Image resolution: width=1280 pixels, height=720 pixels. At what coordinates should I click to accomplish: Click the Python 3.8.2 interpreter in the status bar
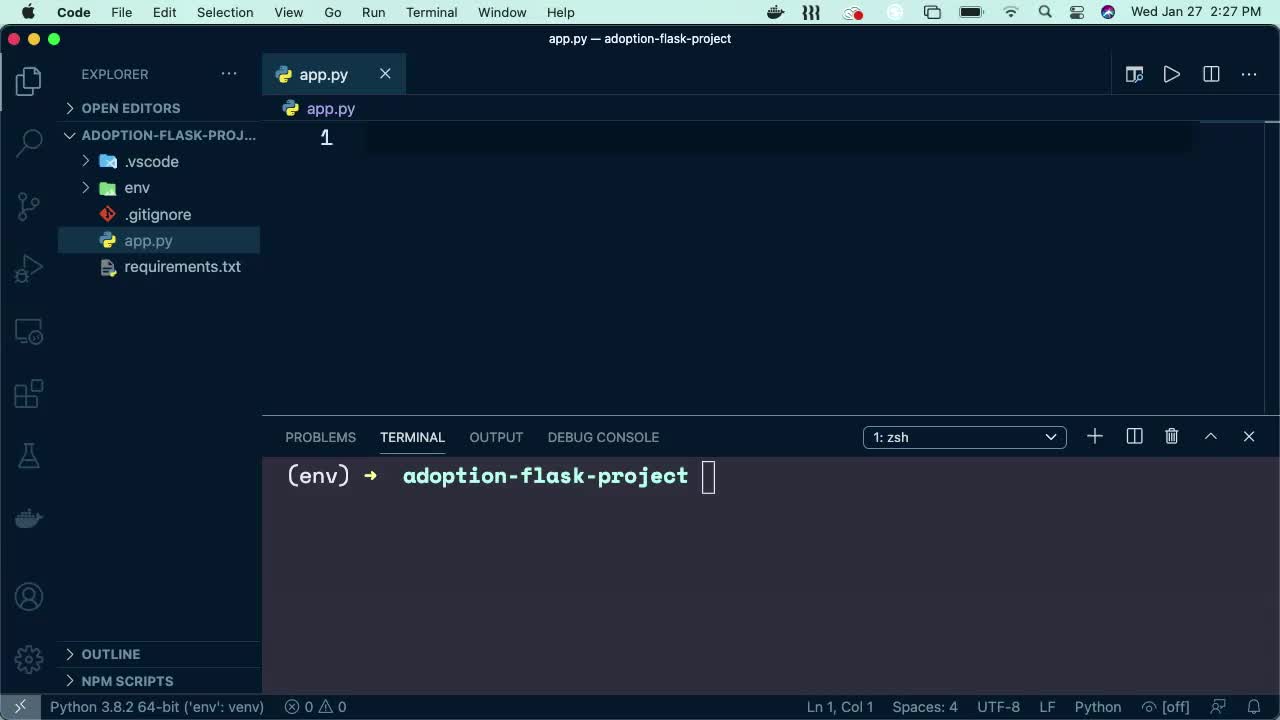(156, 707)
